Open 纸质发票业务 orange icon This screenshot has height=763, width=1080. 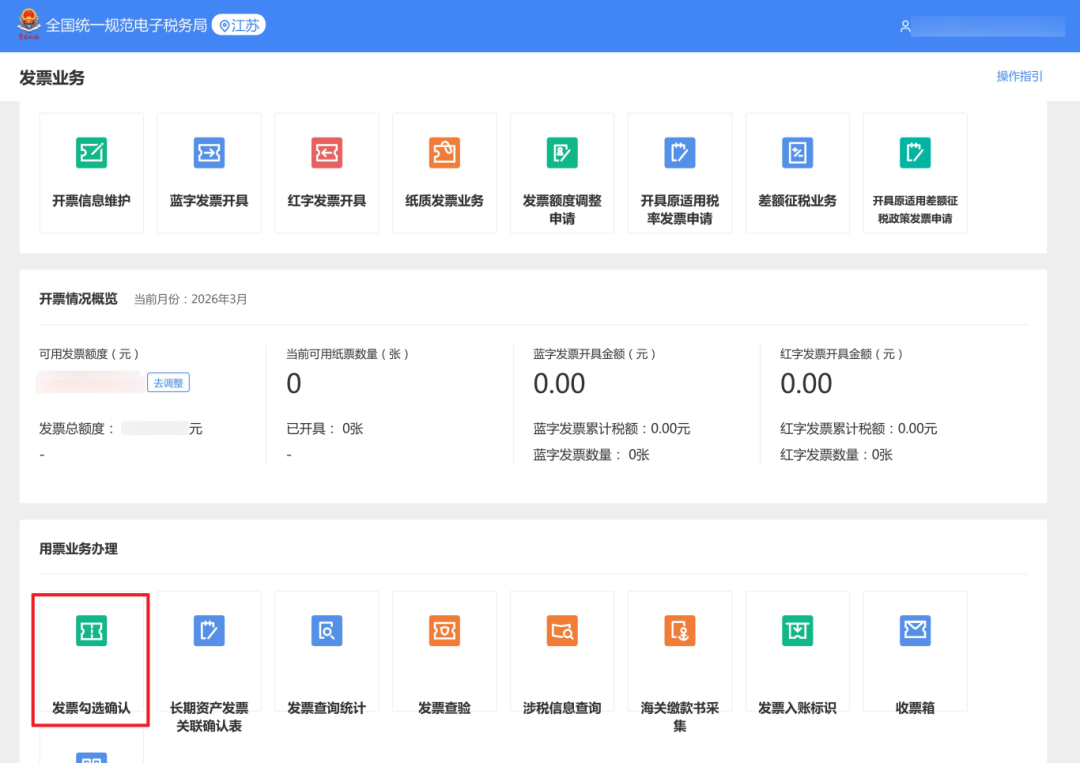click(x=444, y=153)
